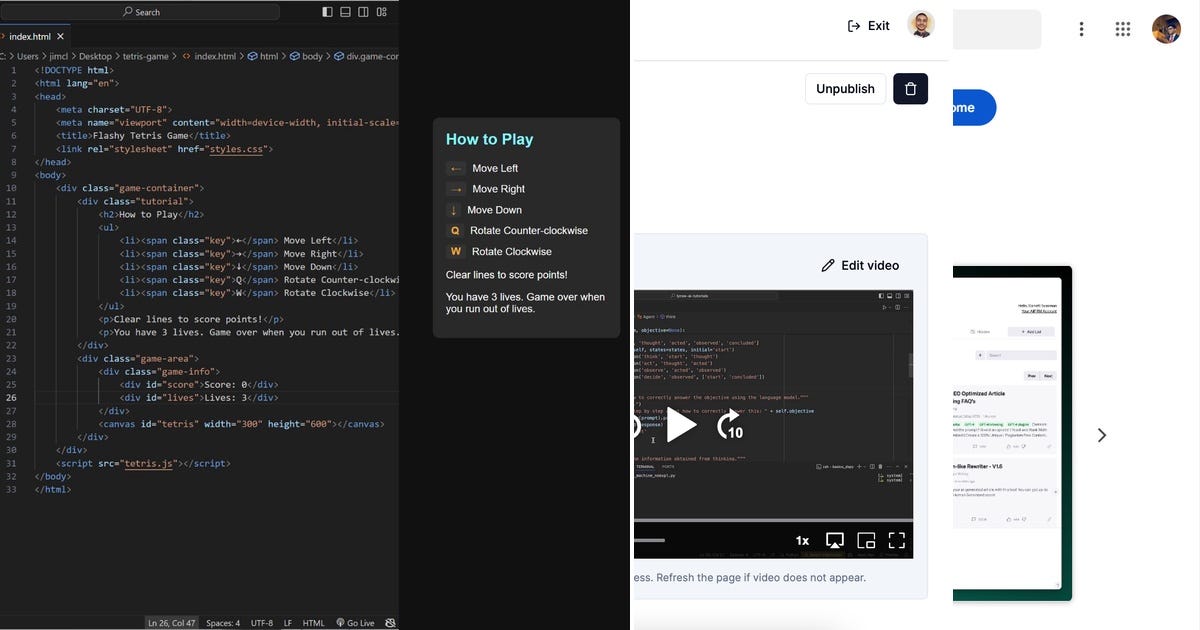Toggle the bottom panel layout icon

(x=343, y=10)
